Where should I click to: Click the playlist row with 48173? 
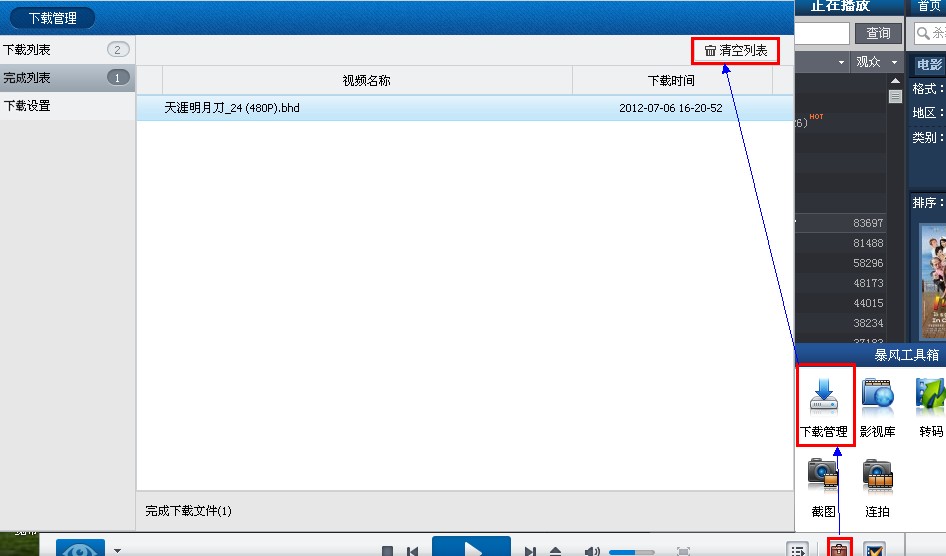point(841,283)
